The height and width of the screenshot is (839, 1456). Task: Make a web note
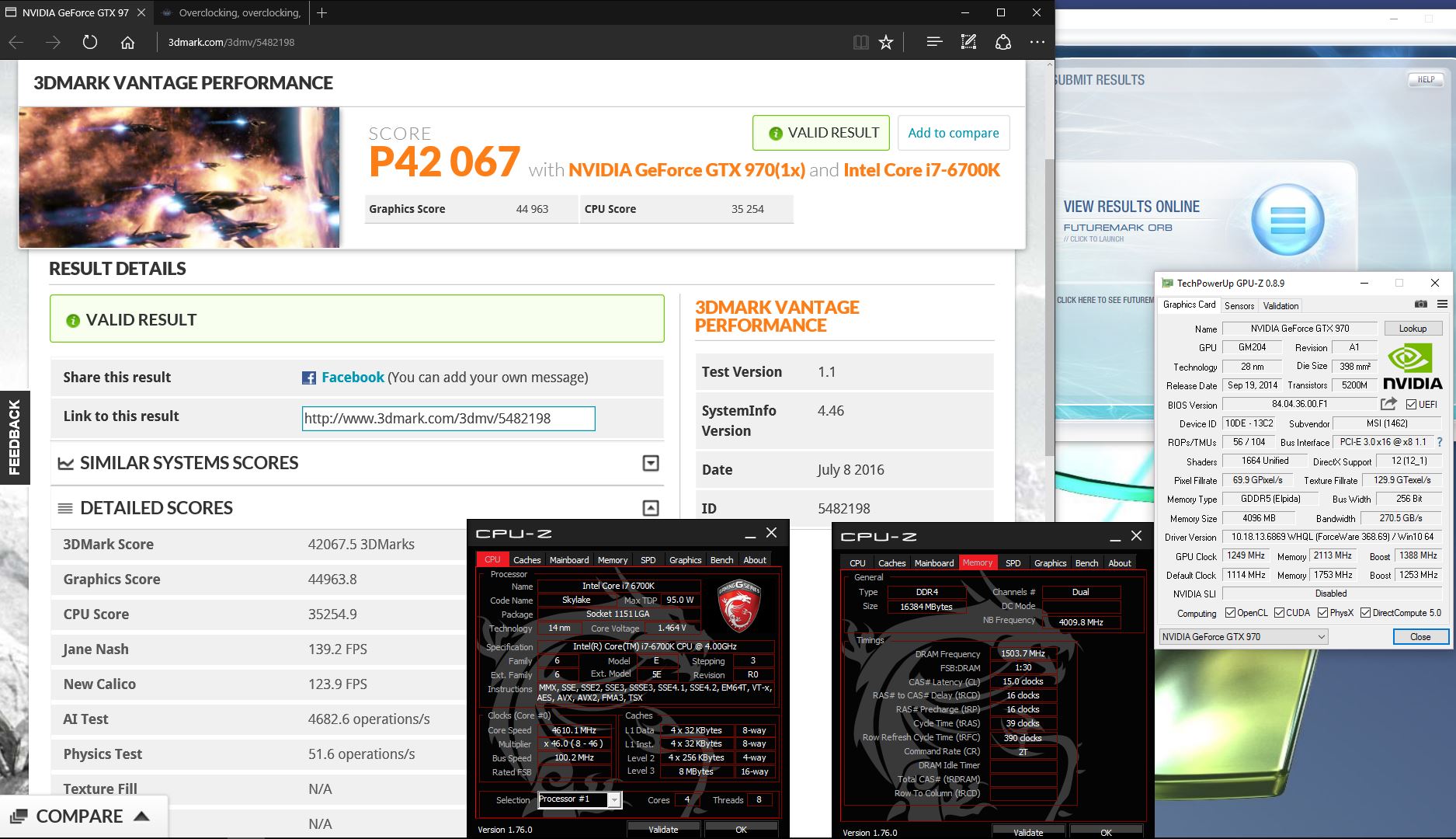[968, 42]
